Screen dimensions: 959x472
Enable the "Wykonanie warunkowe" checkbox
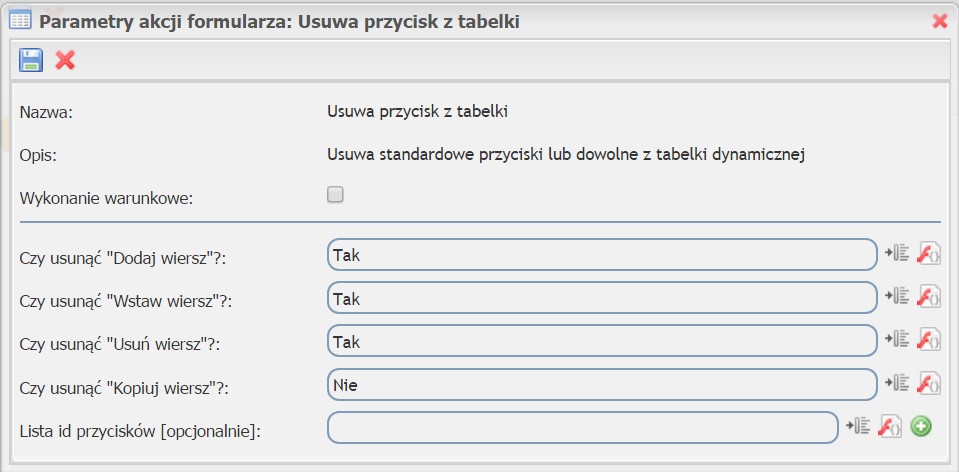click(x=336, y=195)
